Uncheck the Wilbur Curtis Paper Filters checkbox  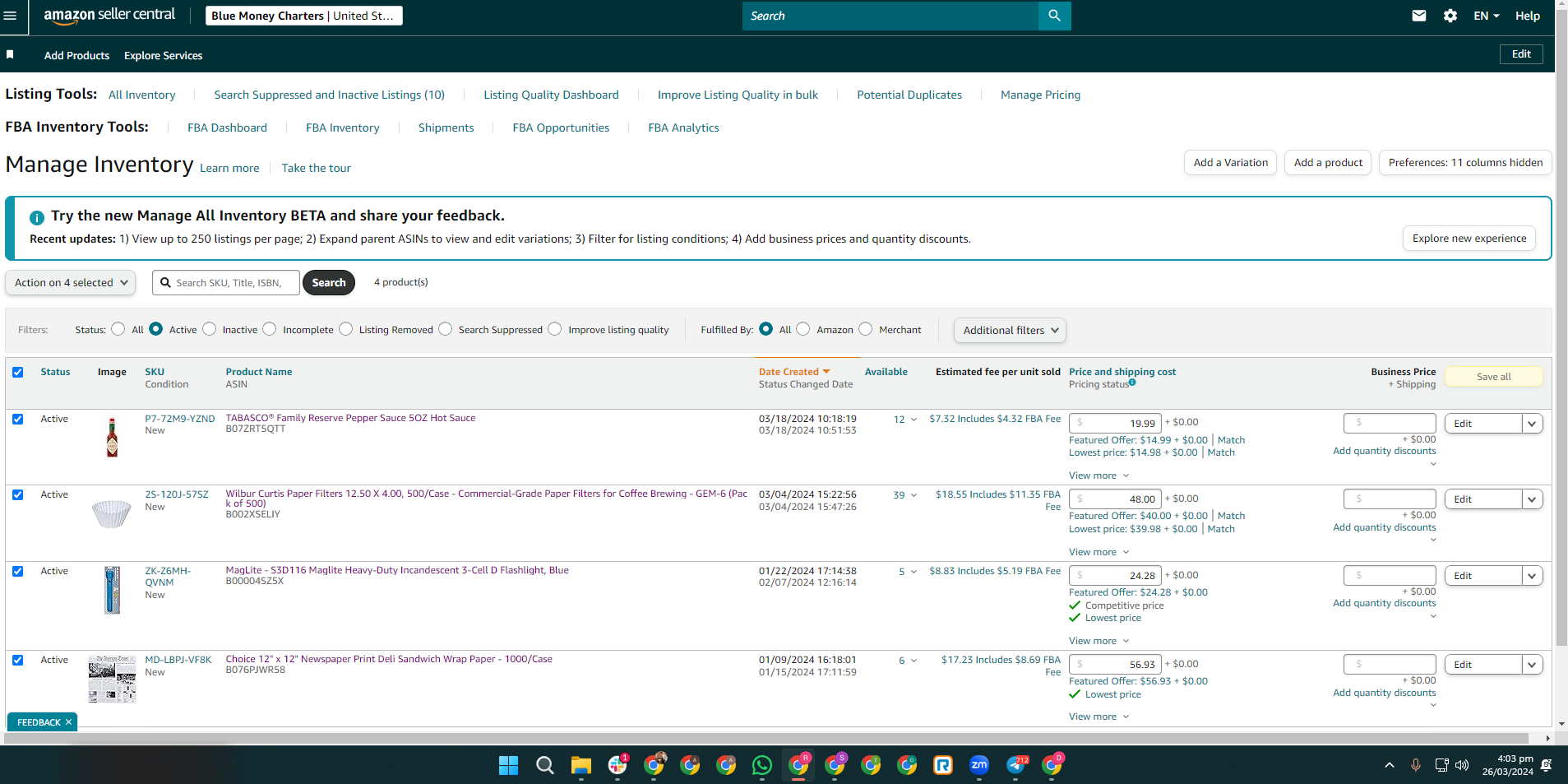18,494
